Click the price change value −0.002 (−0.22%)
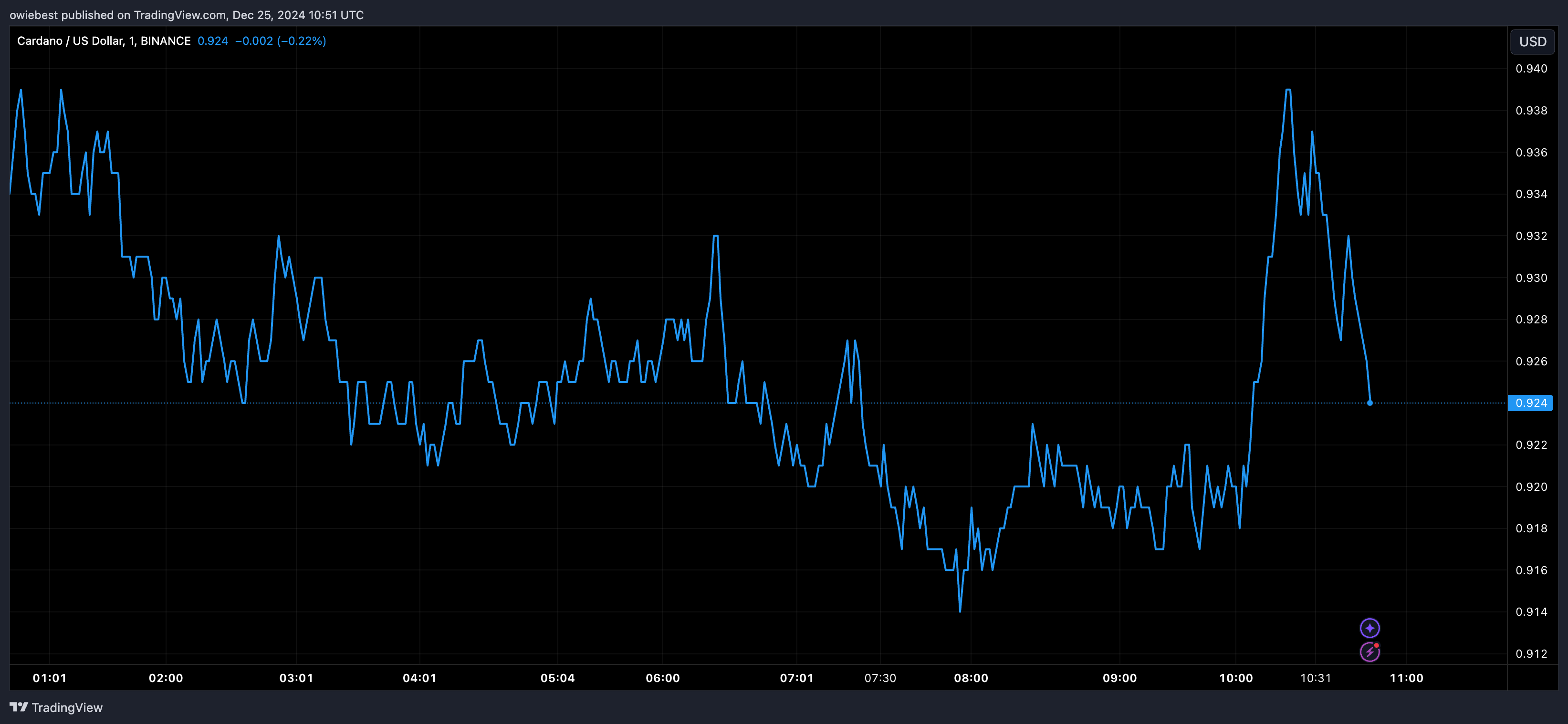 281,41
